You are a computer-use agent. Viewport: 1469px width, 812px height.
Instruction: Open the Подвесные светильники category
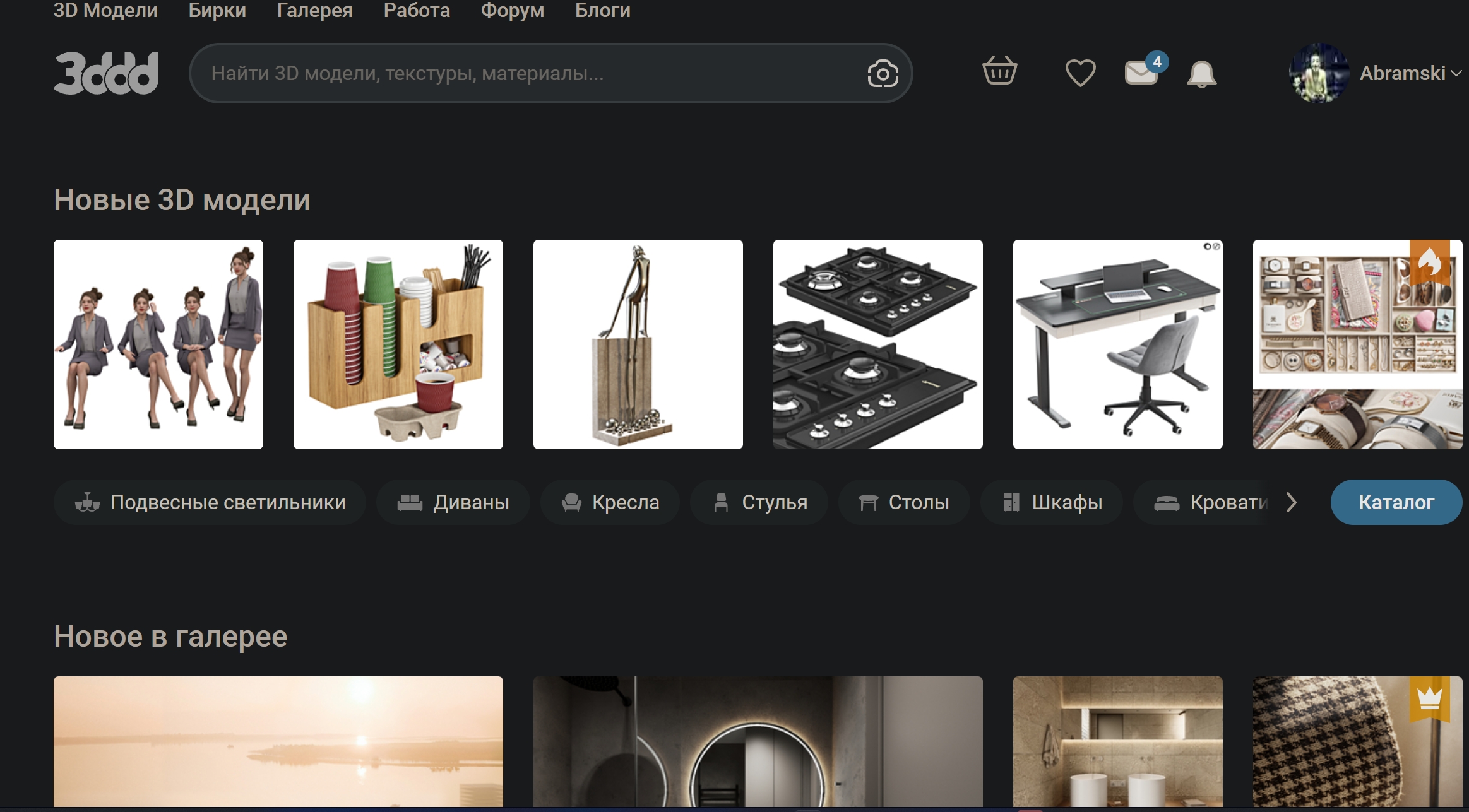210,502
